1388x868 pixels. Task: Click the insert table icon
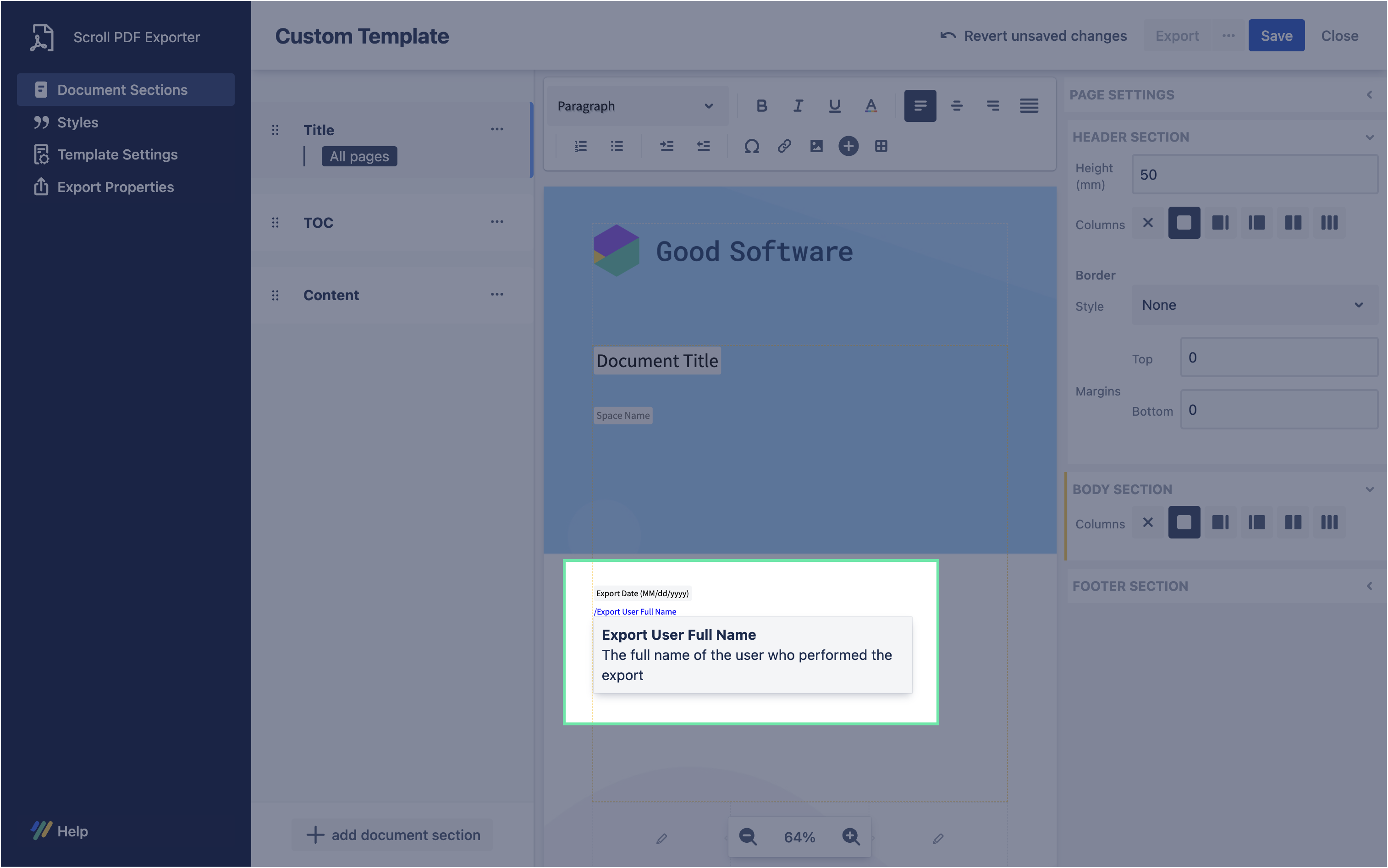(881, 146)
